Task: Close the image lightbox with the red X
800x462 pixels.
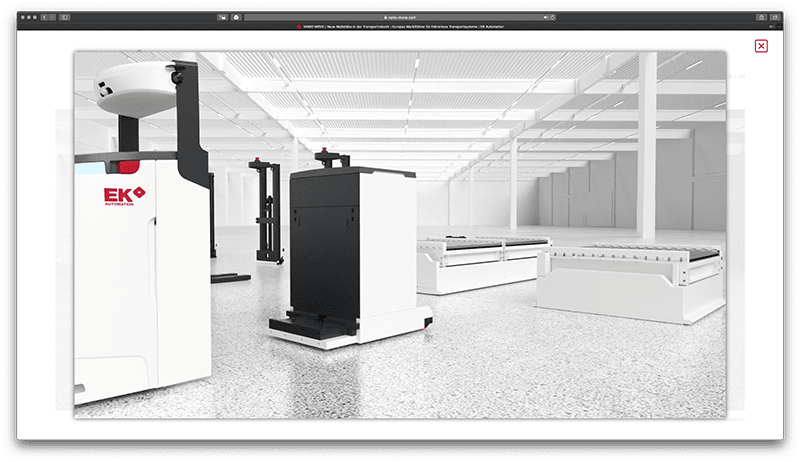Action: point(761,46)
